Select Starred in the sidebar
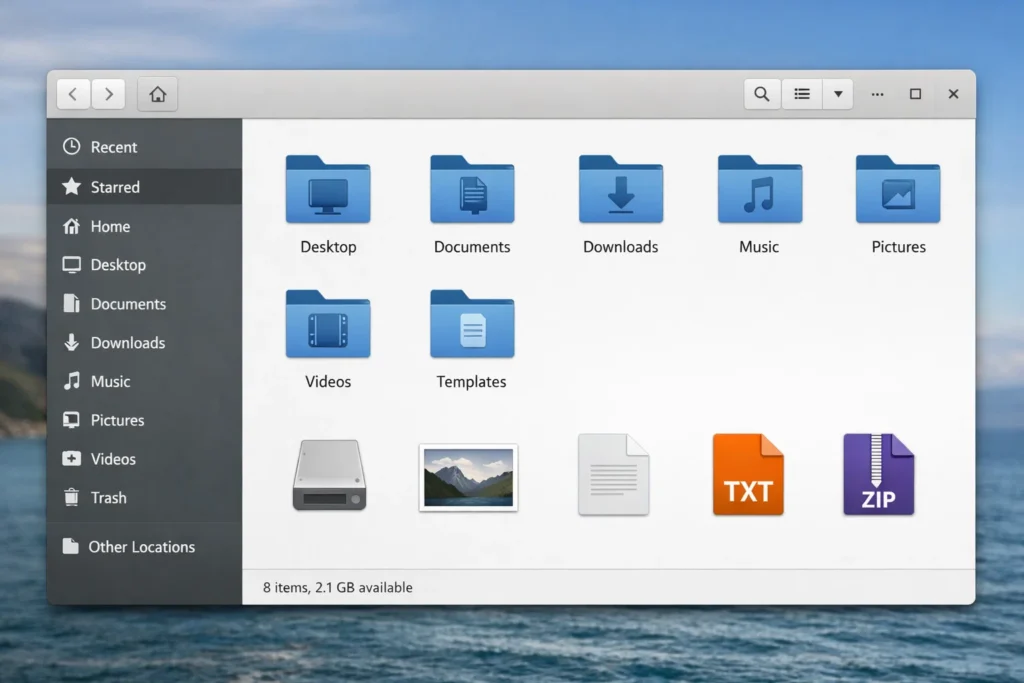Viewport: 1024px width, 683px height. (x=114, y=187)
